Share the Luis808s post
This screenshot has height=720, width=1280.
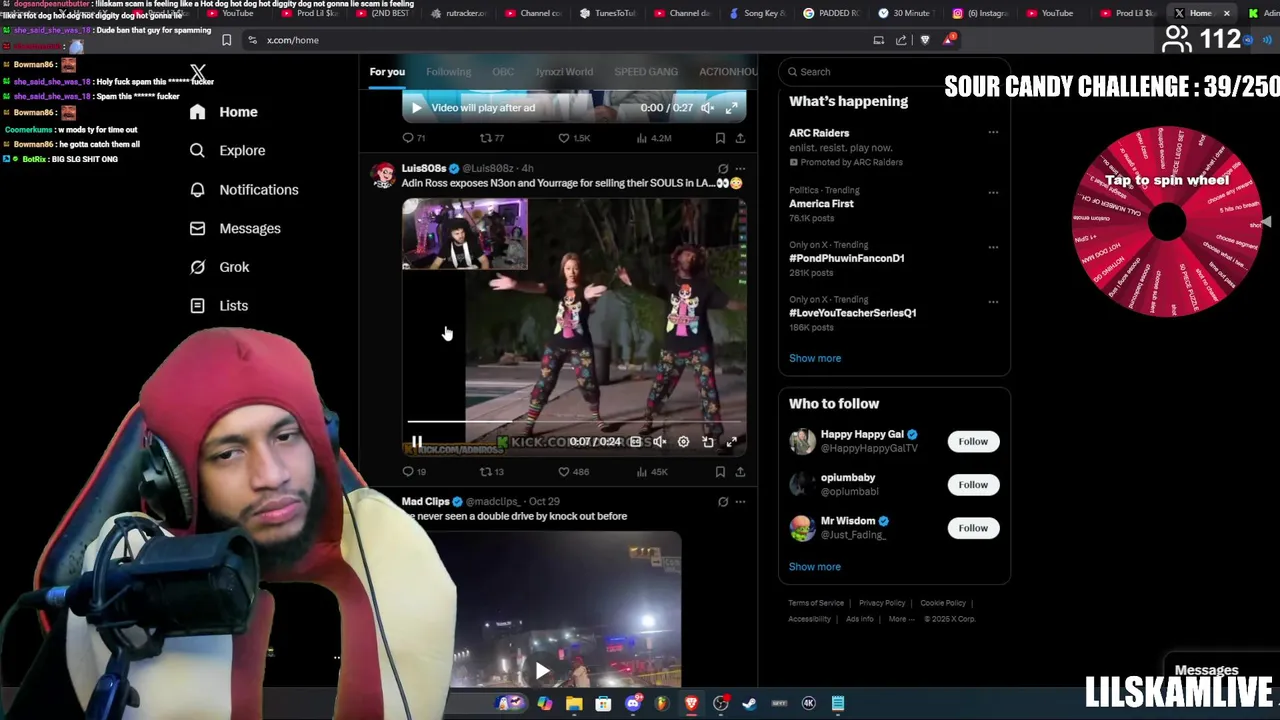coord(740,472)
